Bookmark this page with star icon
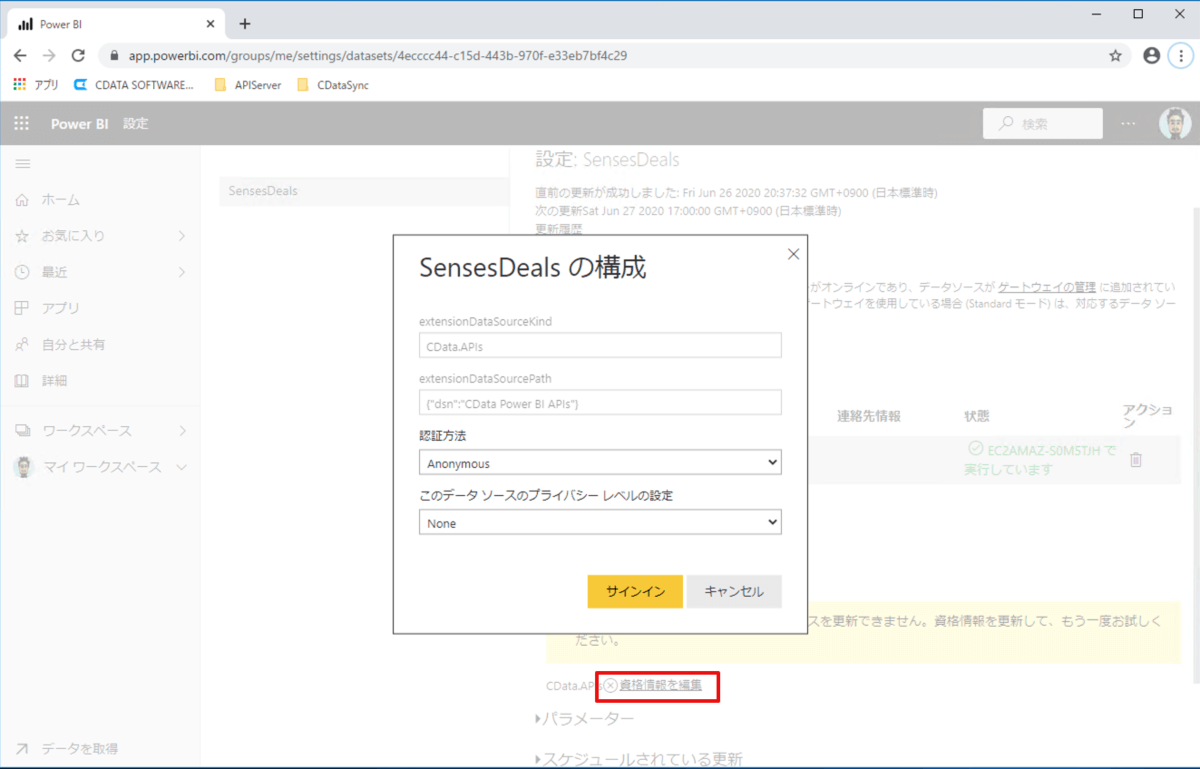The image size is (1200, 769). click(x=1115, y=56)
